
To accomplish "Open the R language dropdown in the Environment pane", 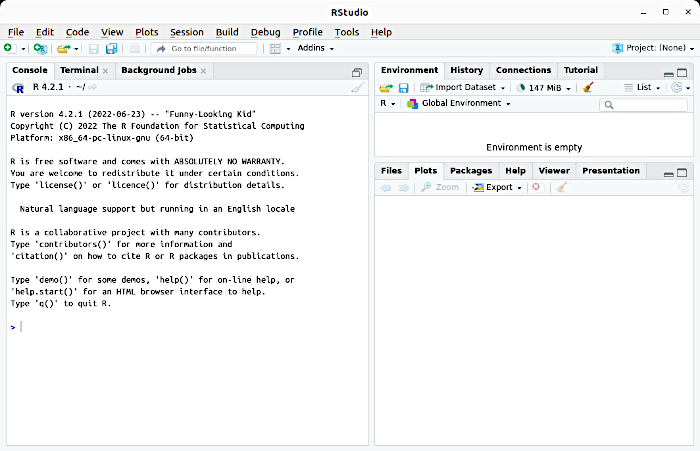I will tap(388, 103).
